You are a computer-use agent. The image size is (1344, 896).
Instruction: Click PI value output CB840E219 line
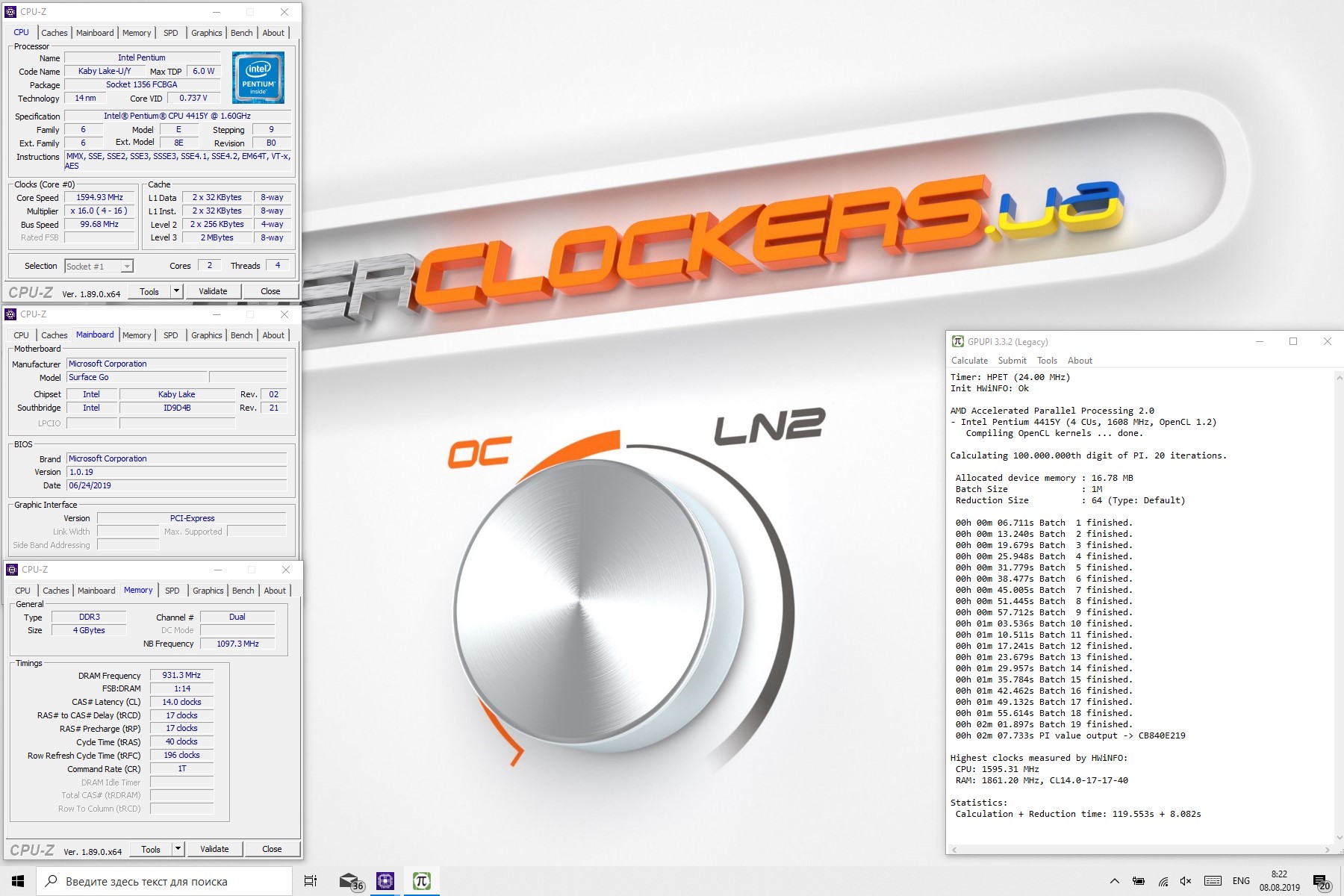coord(1070,735)
